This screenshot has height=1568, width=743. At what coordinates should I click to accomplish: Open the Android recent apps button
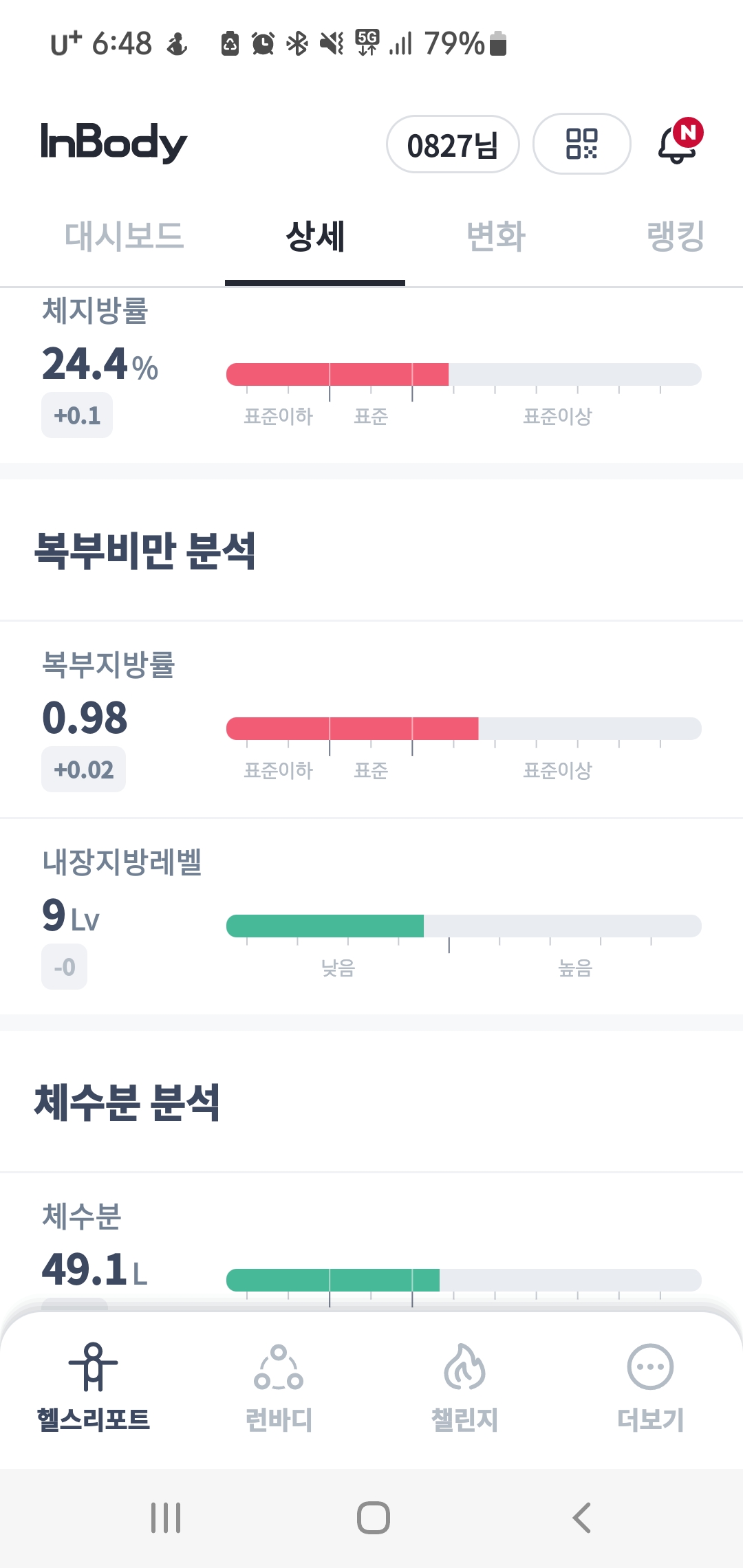pyautogui.click(x=166, y=1518)
